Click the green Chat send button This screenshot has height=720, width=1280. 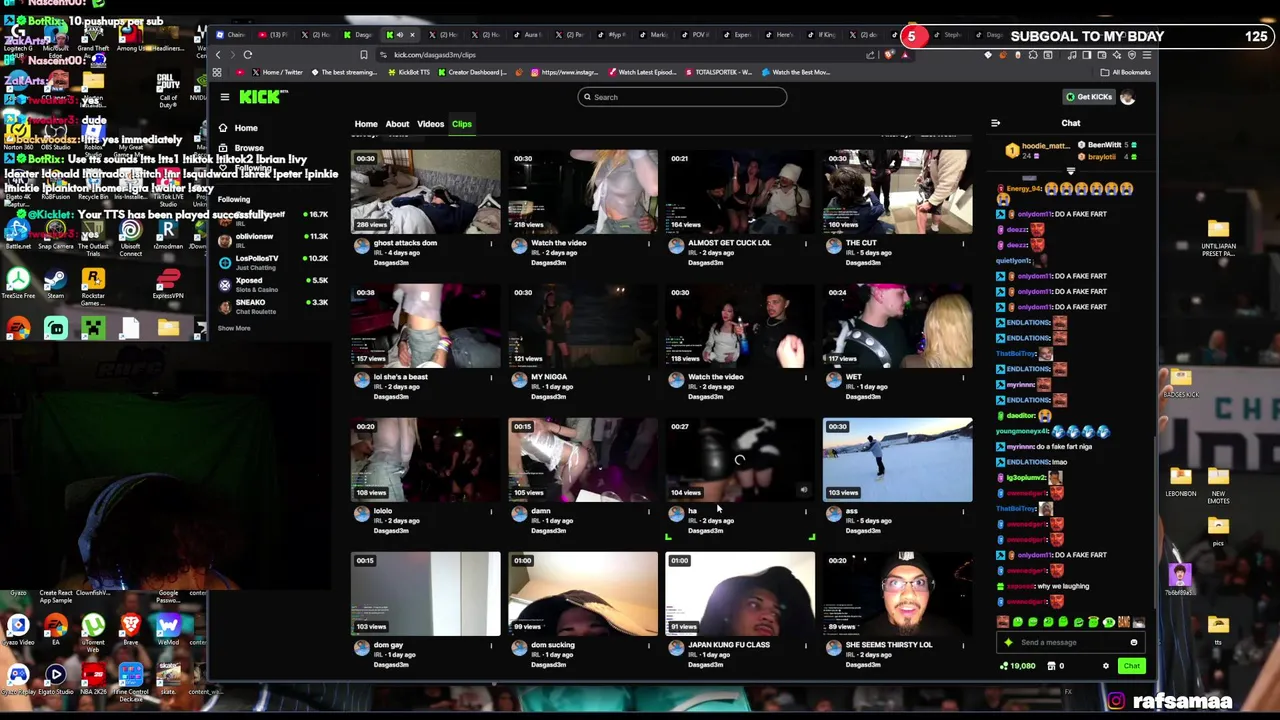tap(1131, 666)
